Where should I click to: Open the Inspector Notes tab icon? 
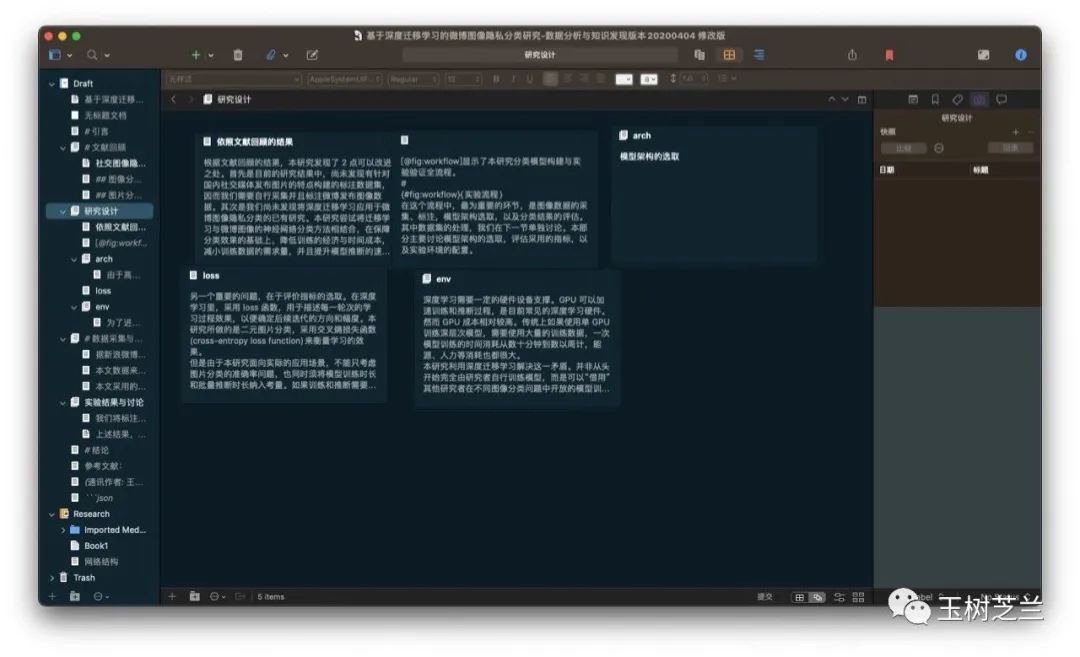pos(913,99)
